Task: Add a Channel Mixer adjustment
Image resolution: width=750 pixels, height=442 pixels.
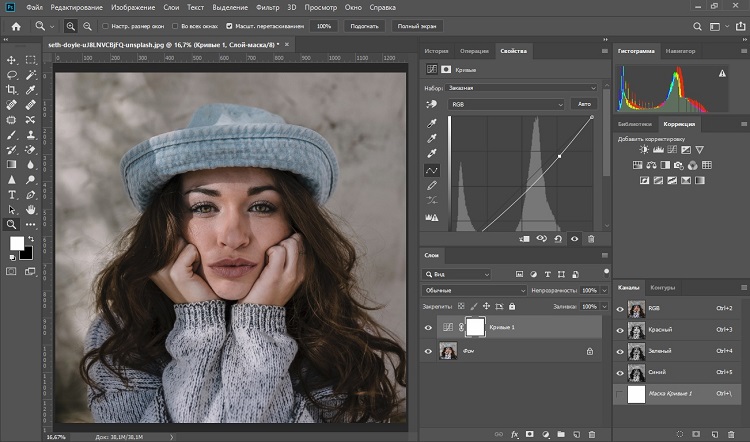Action: [x=693, y=165]
